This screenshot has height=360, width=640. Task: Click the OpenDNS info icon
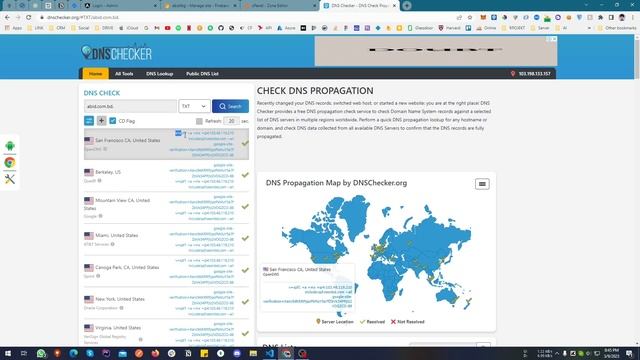pos(105,149)
